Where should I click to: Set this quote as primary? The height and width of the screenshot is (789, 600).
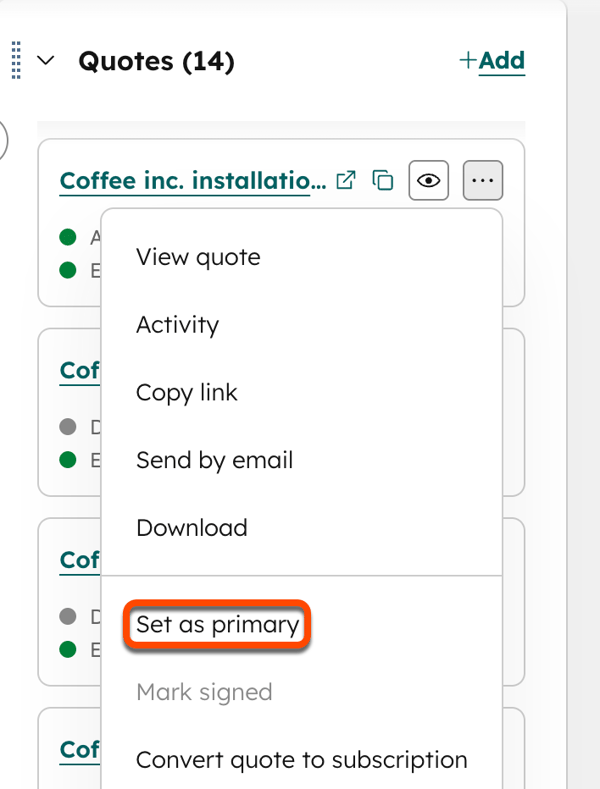pyautogui.click(x=217, y=624)
